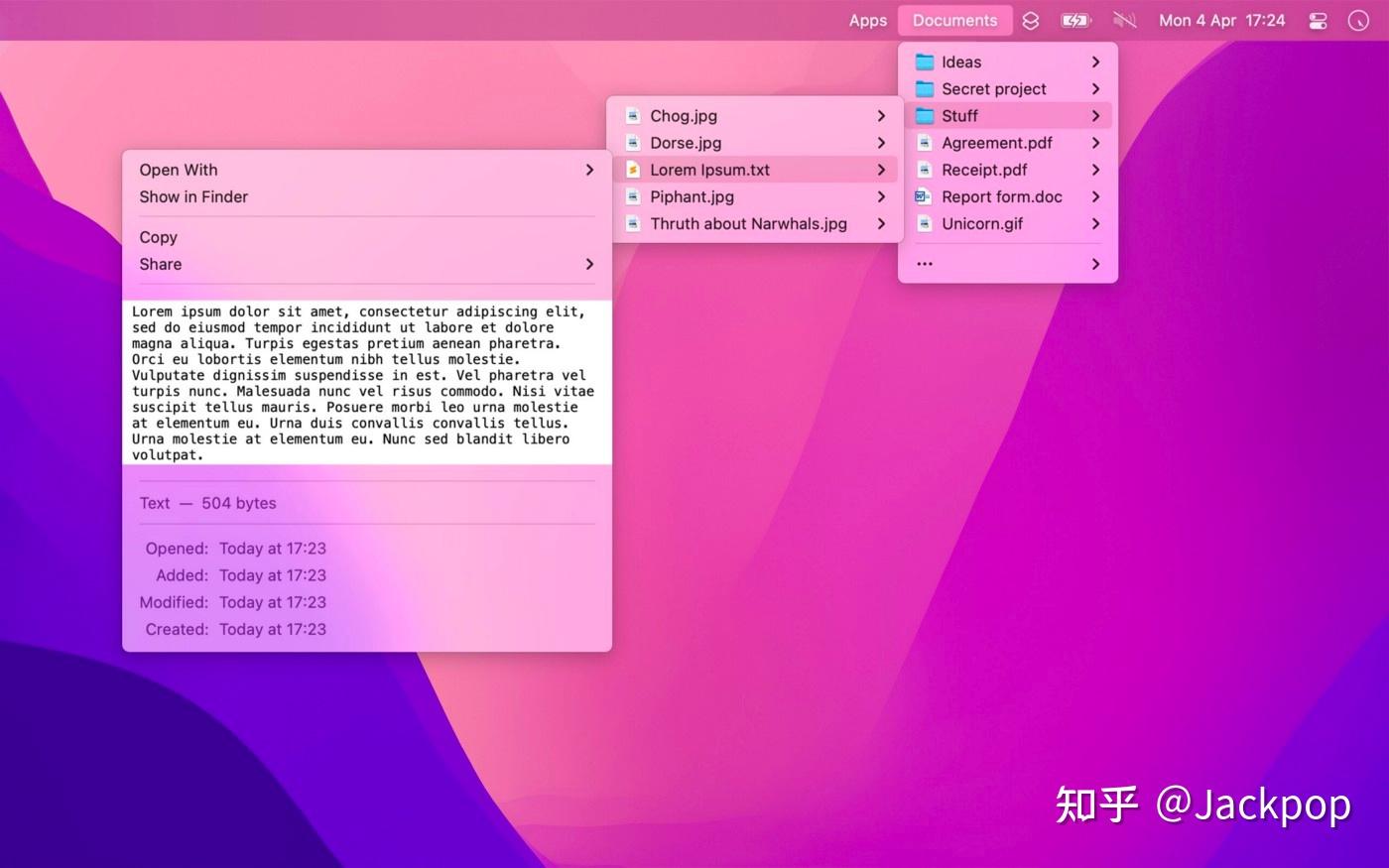
Task: Click the more items ellipsis entry
Action: coord(1008,264)
